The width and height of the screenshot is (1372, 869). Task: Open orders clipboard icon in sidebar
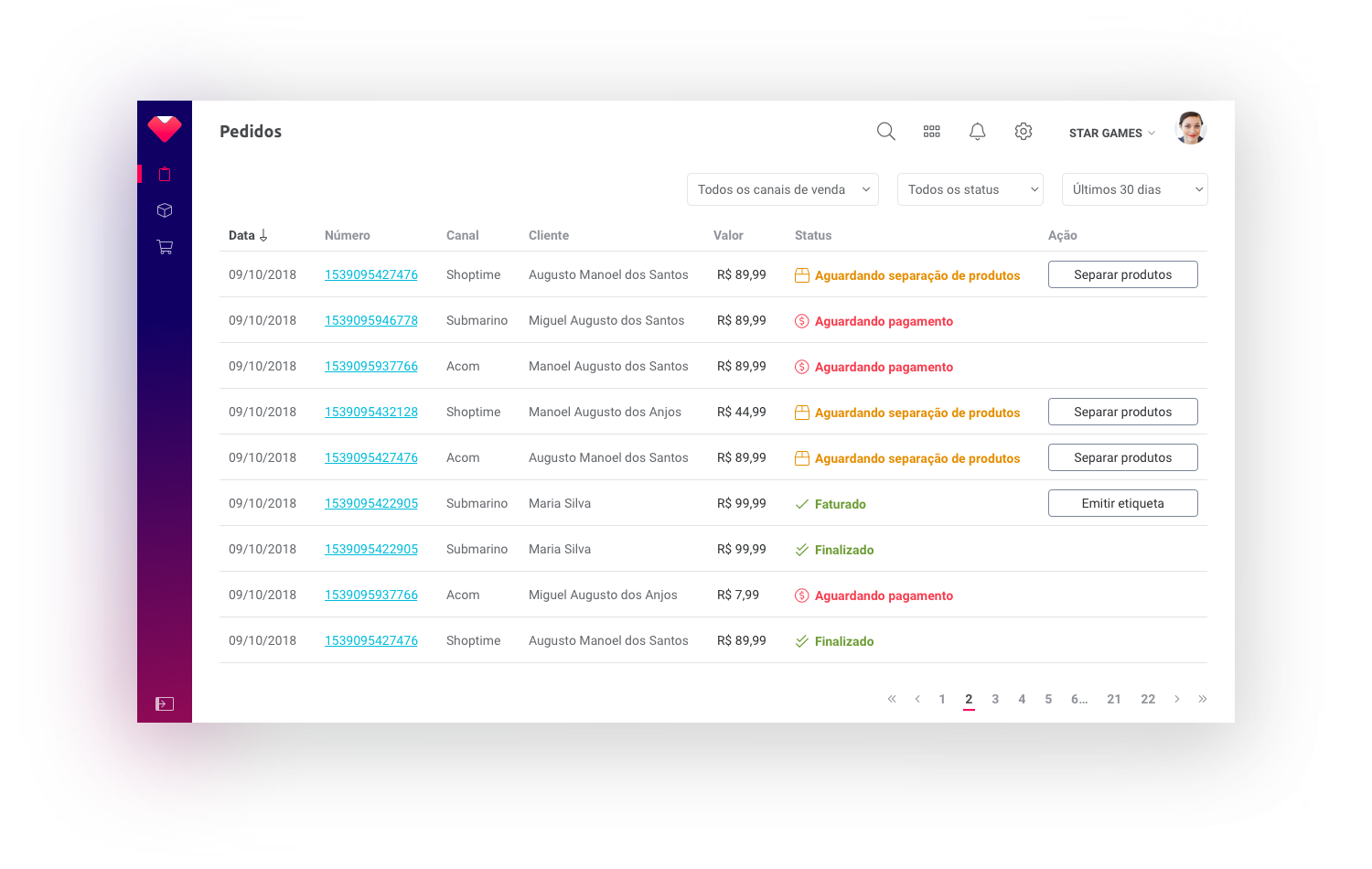165,174
